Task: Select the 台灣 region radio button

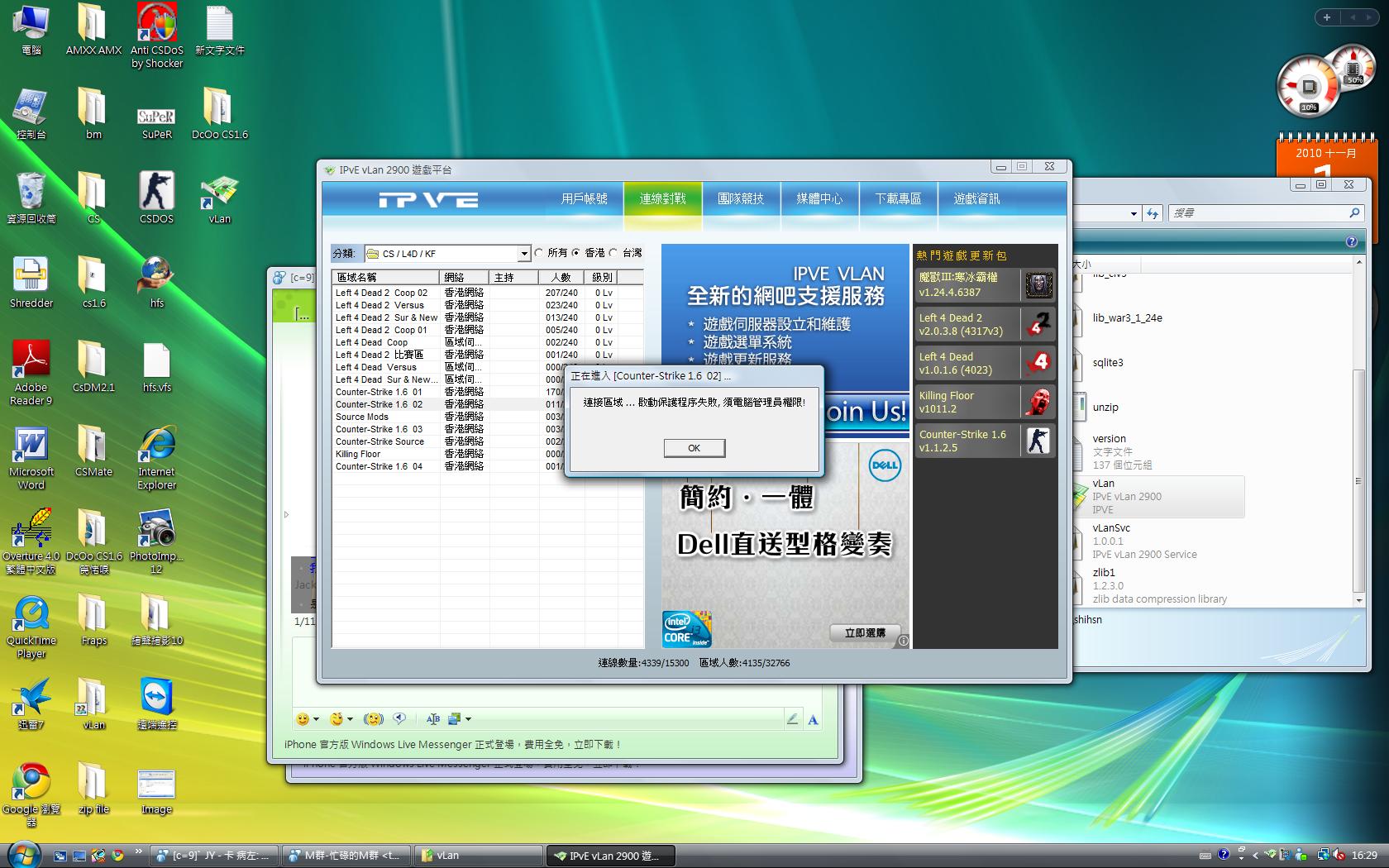Action: (x=614, y=253)
